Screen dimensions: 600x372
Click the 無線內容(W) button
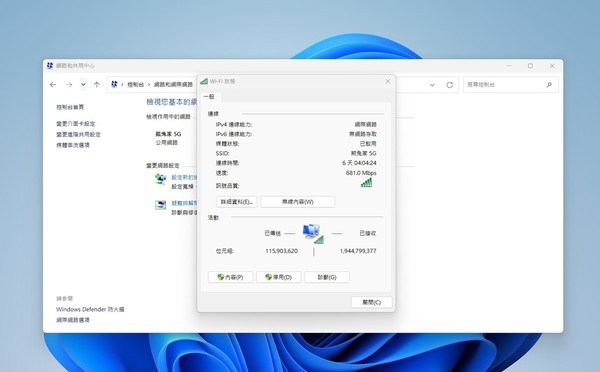tap(298, 202)
